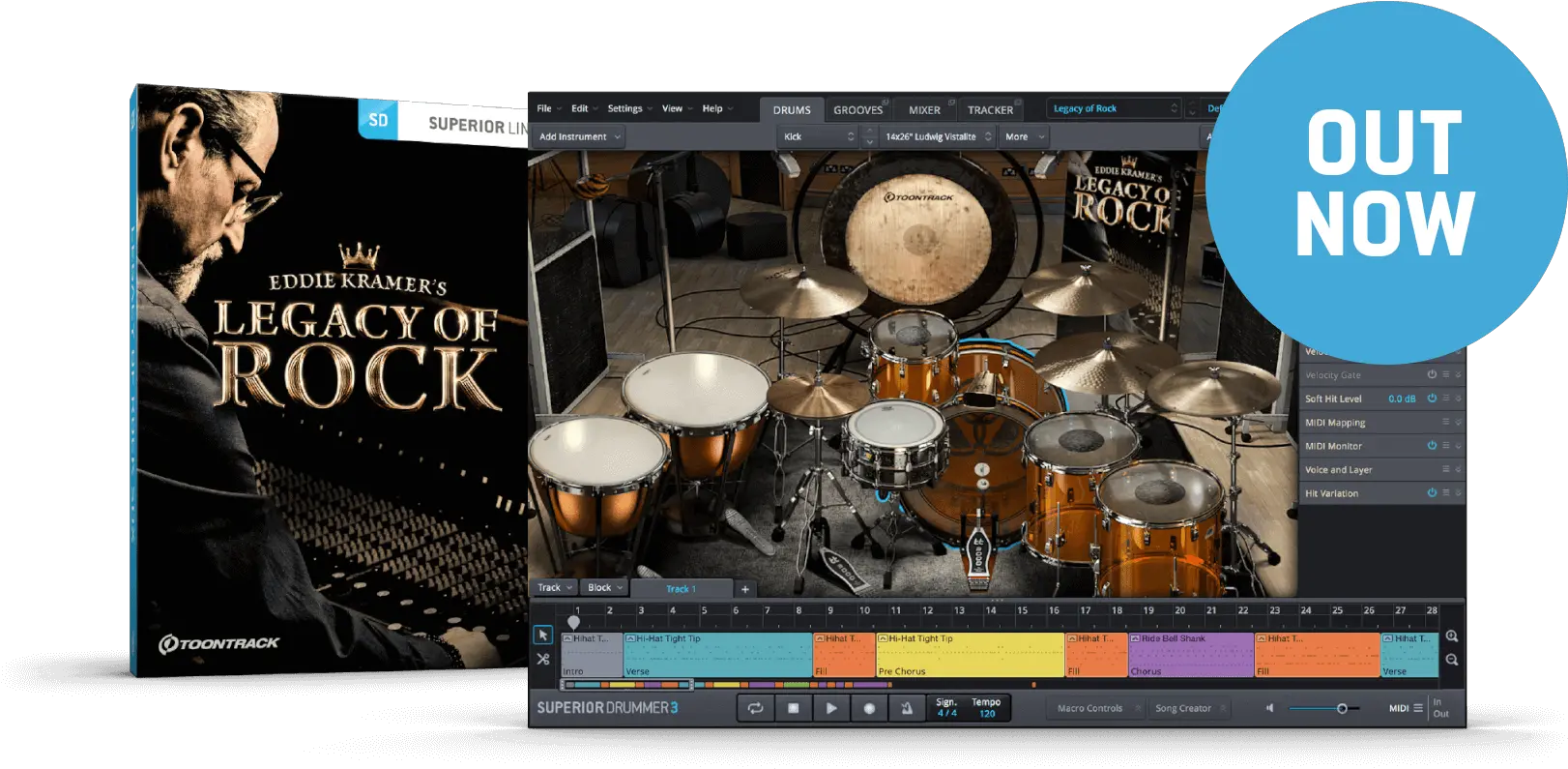
Task: Open MIDI Mapping options menu icon
Action: [1446, 422]
